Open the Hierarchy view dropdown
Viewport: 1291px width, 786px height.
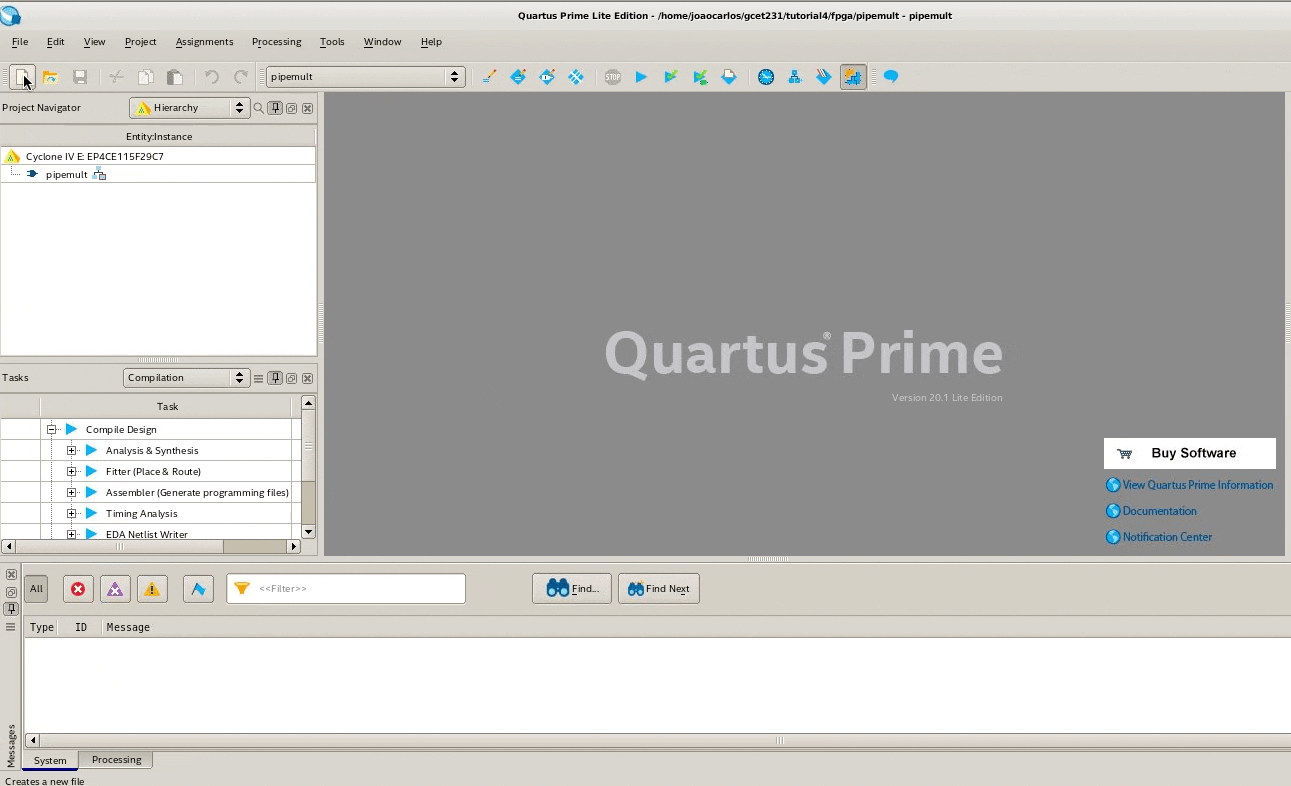coord(190,108)
